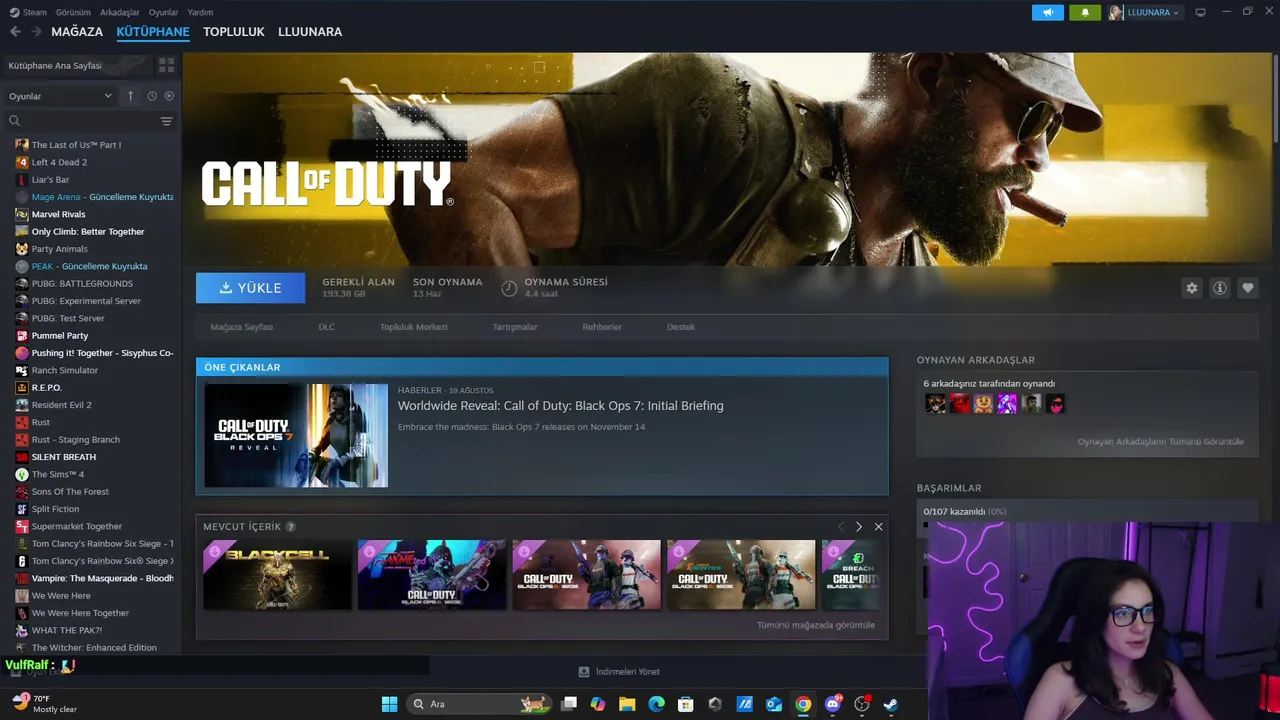Close the Mevcut İçerik section
The image size is (1280, 720).
pyautogui.click(x=878, y=526)
